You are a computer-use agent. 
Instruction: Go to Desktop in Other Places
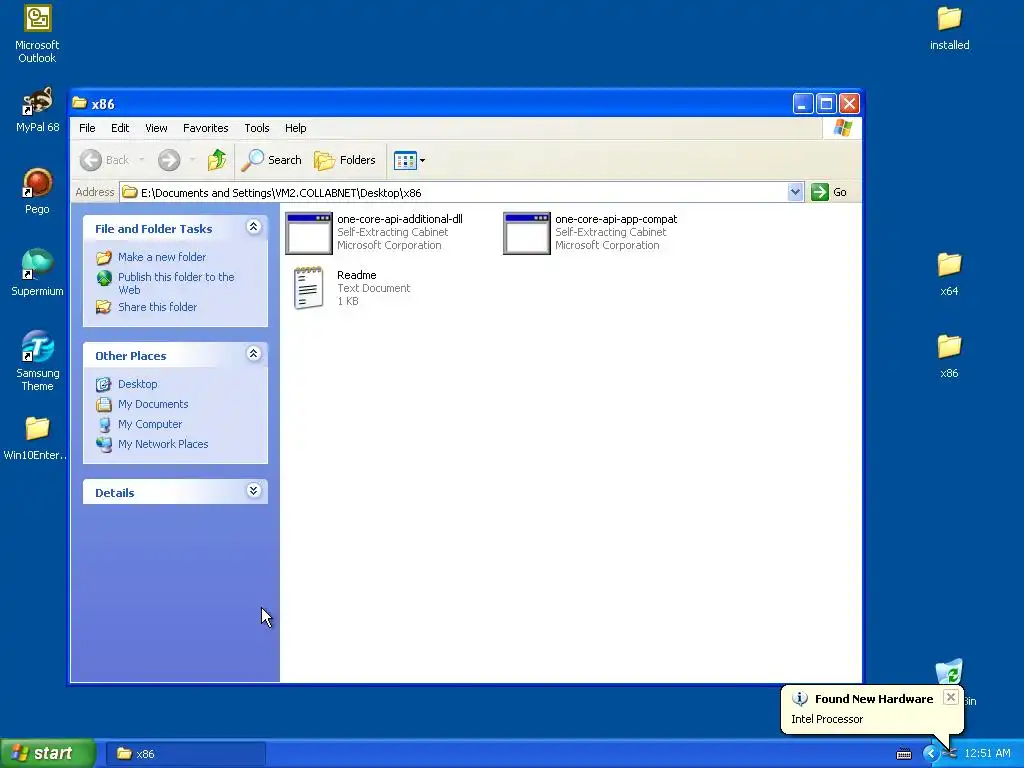(137, 384)
